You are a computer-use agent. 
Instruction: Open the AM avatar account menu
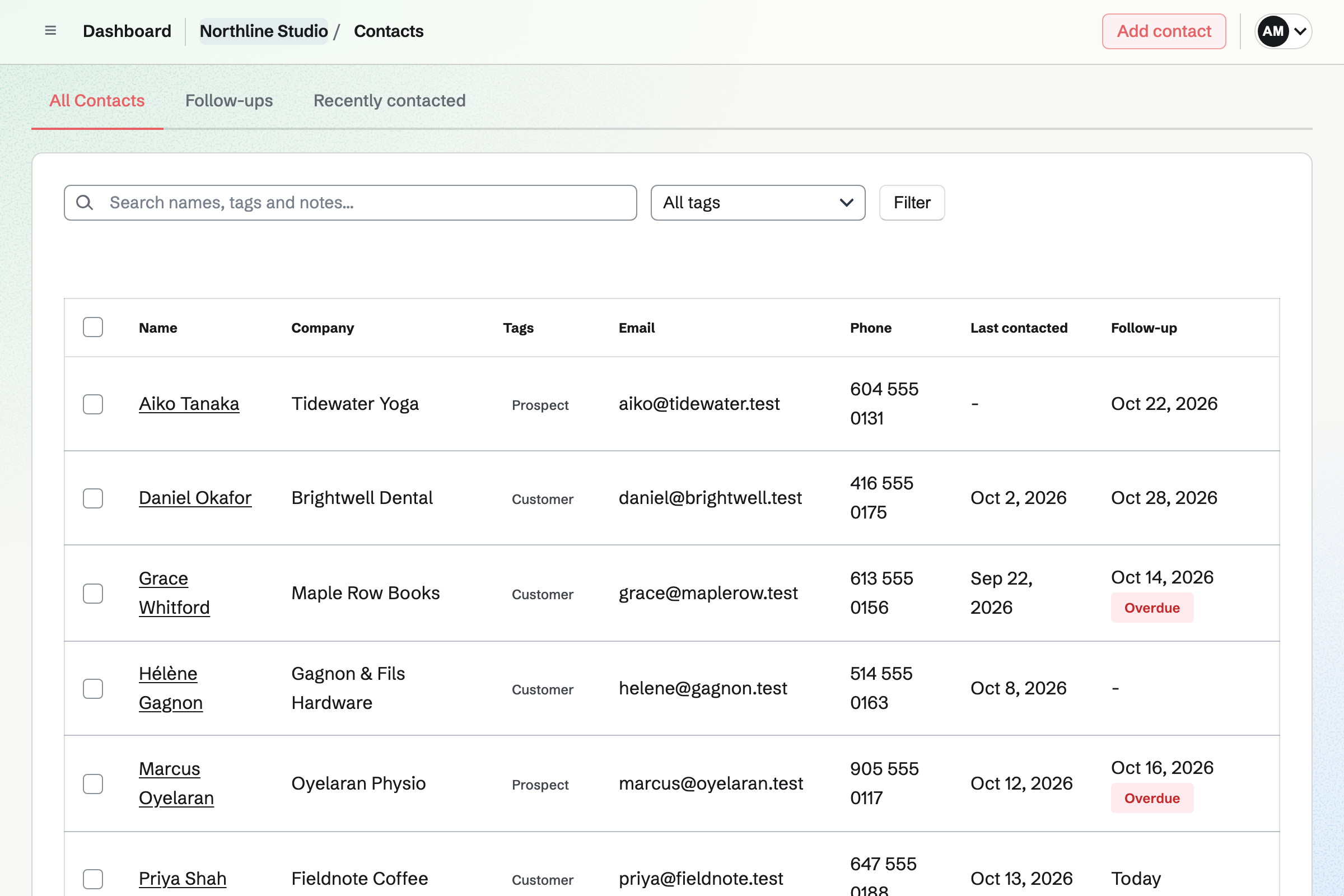pyautogui.click(x=1283, y=31)
